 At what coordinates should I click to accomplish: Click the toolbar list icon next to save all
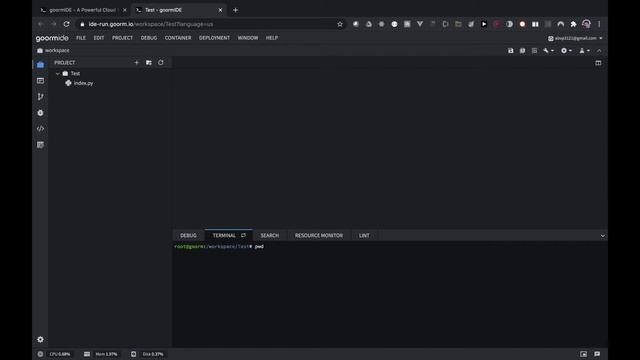[534, 51]
